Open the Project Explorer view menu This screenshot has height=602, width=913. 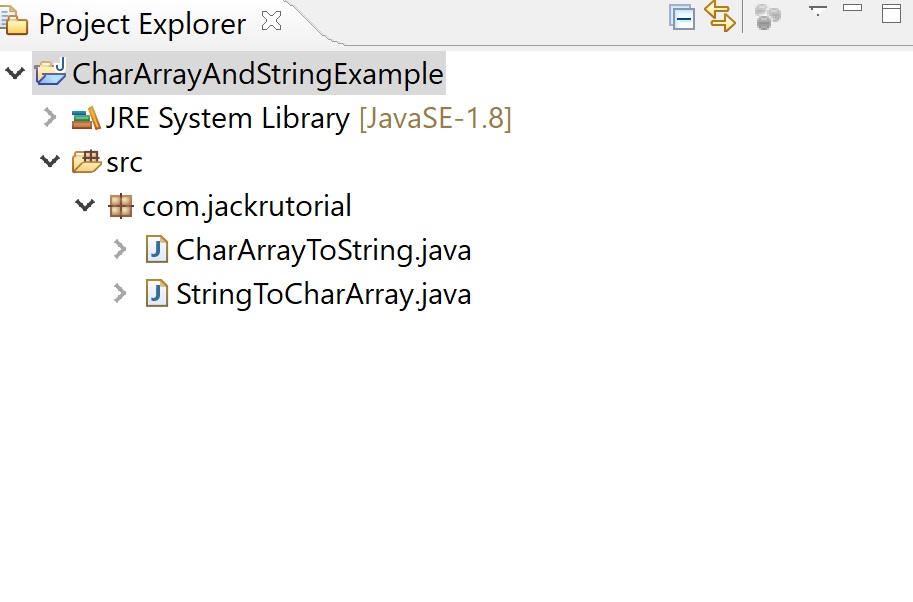[x=818, y=10]
